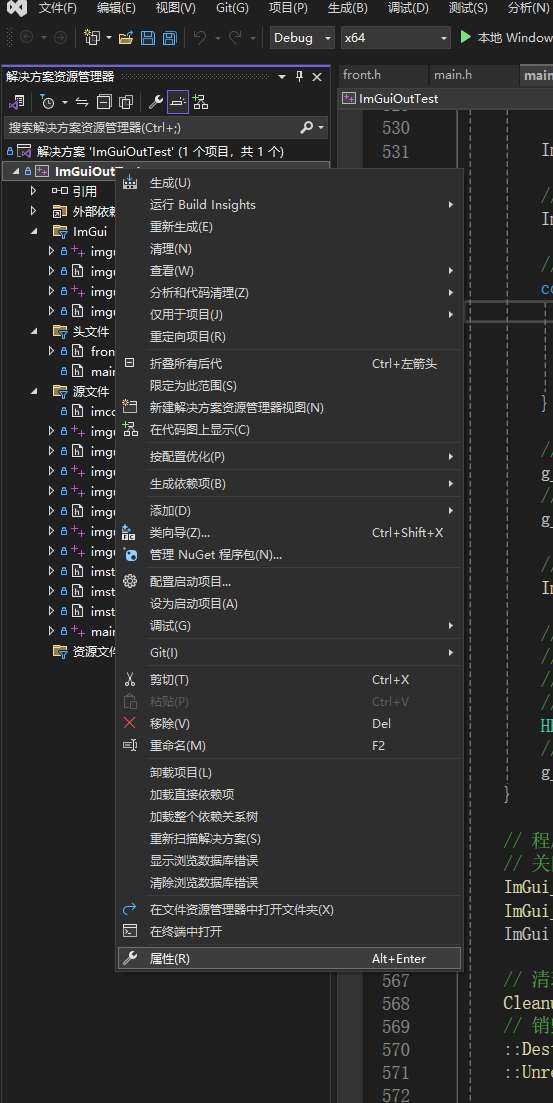Click the NuGet icon in the context menu
This screenshot has width=553, height=1103.
tap(129, 554)
